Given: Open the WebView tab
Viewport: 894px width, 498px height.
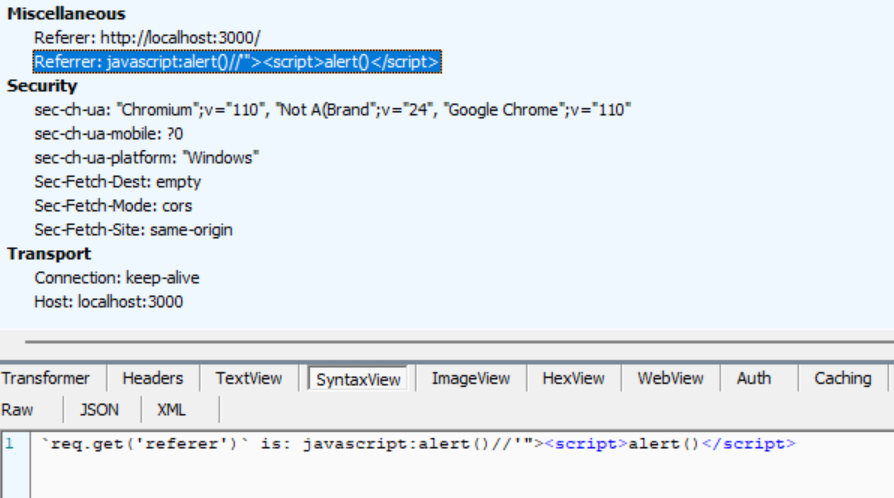Looking at the screenshot, I should coord(670,378).
